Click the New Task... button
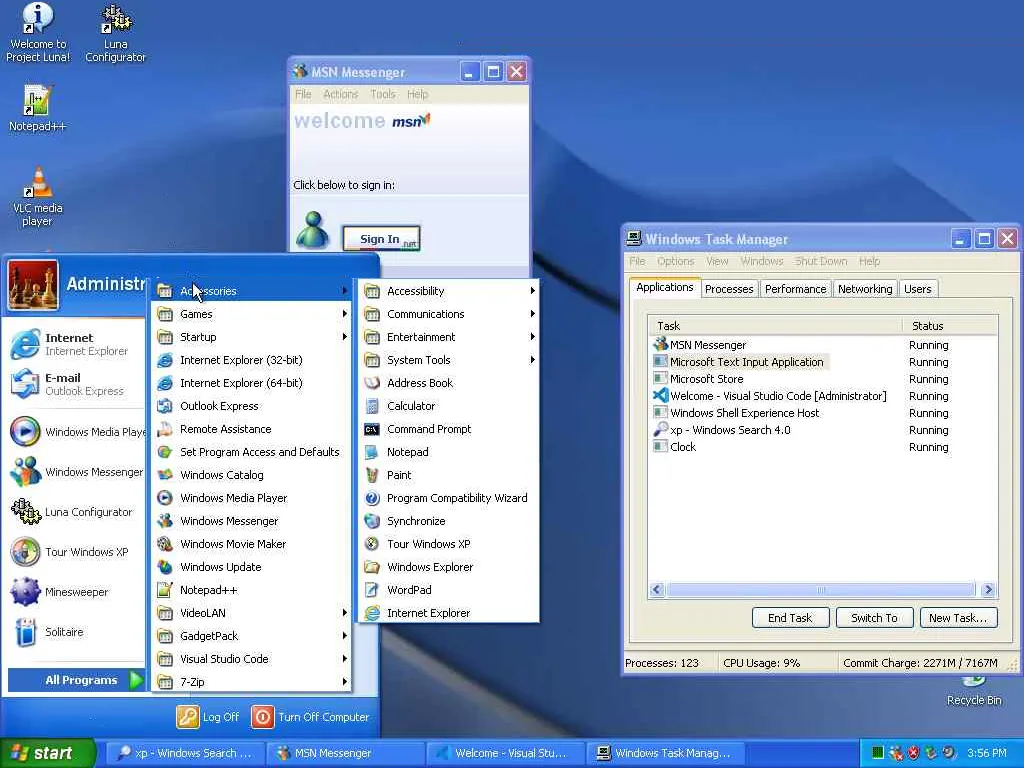This screenshot has width=1024, height=768. point(958,618)
